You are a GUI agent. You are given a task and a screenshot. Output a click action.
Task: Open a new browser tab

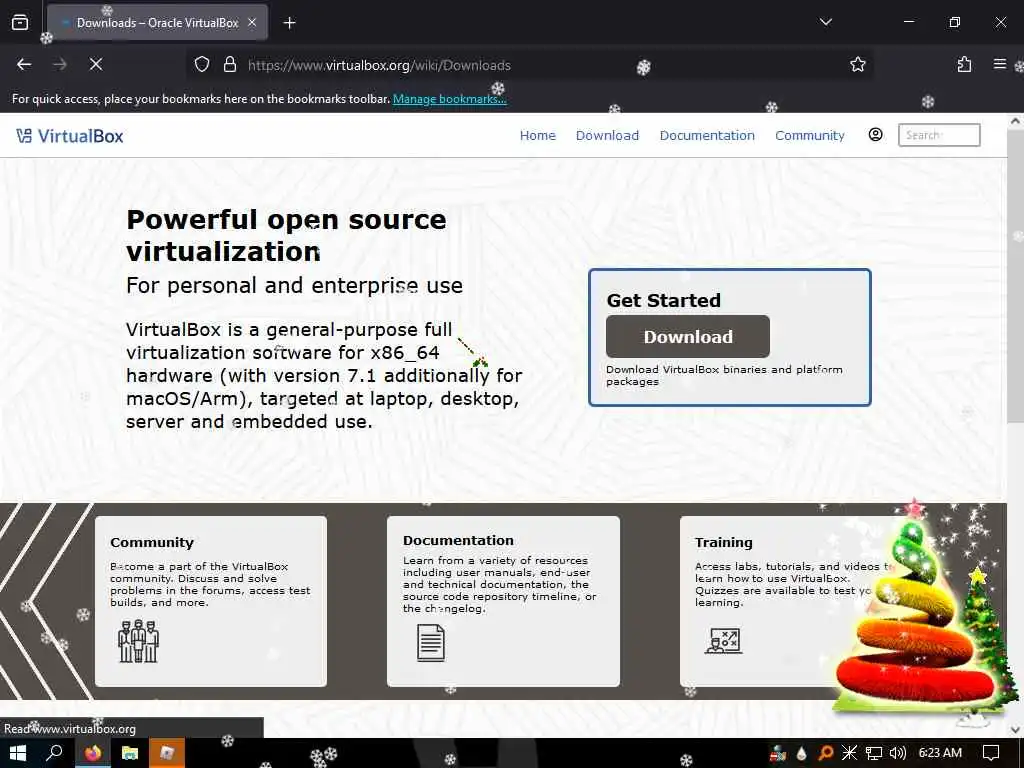tap(289, 23)
